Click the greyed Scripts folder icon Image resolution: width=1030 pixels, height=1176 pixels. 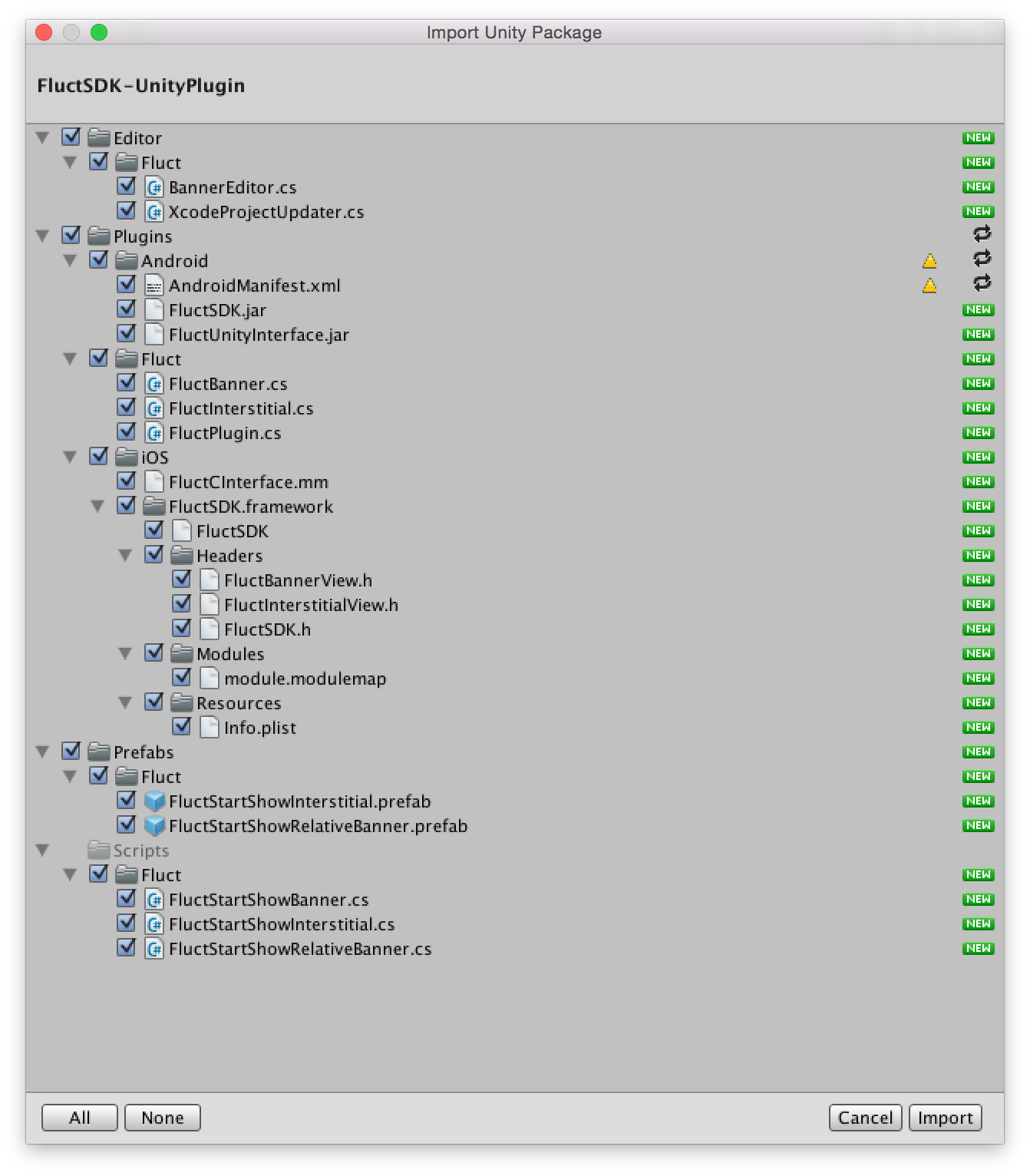[99, 851]
